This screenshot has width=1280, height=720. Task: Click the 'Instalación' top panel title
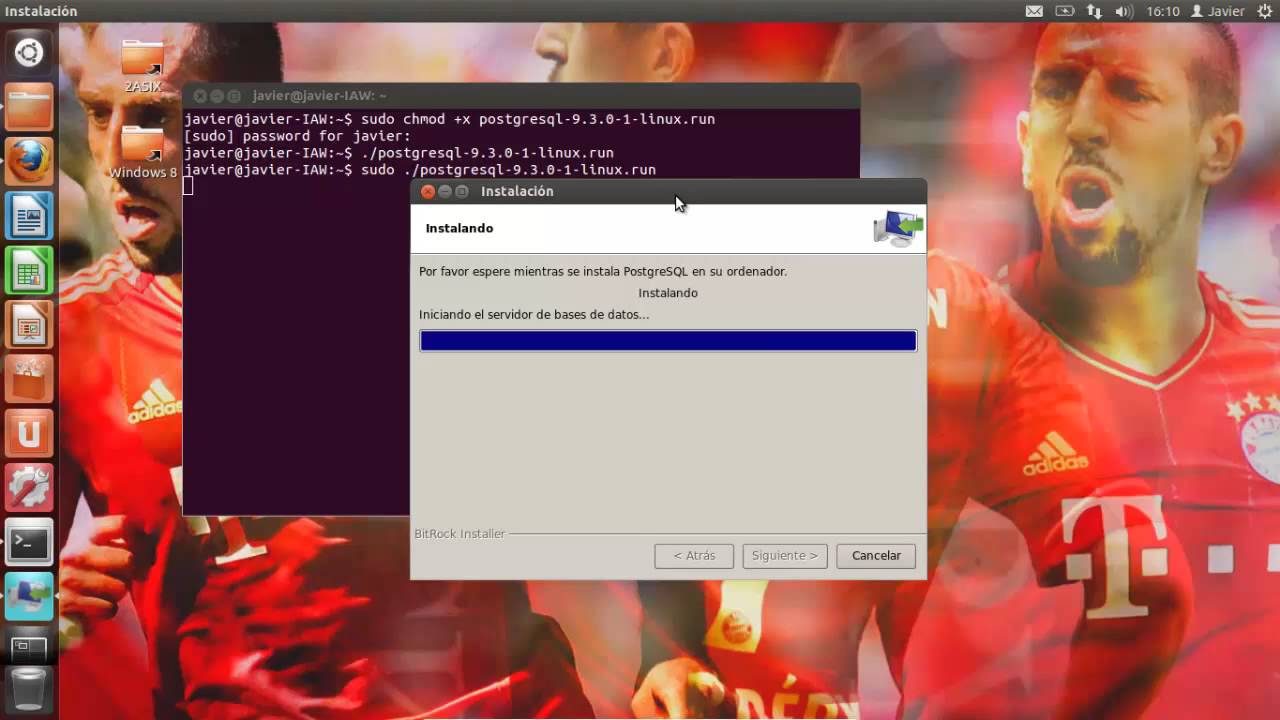click(41, 11)
